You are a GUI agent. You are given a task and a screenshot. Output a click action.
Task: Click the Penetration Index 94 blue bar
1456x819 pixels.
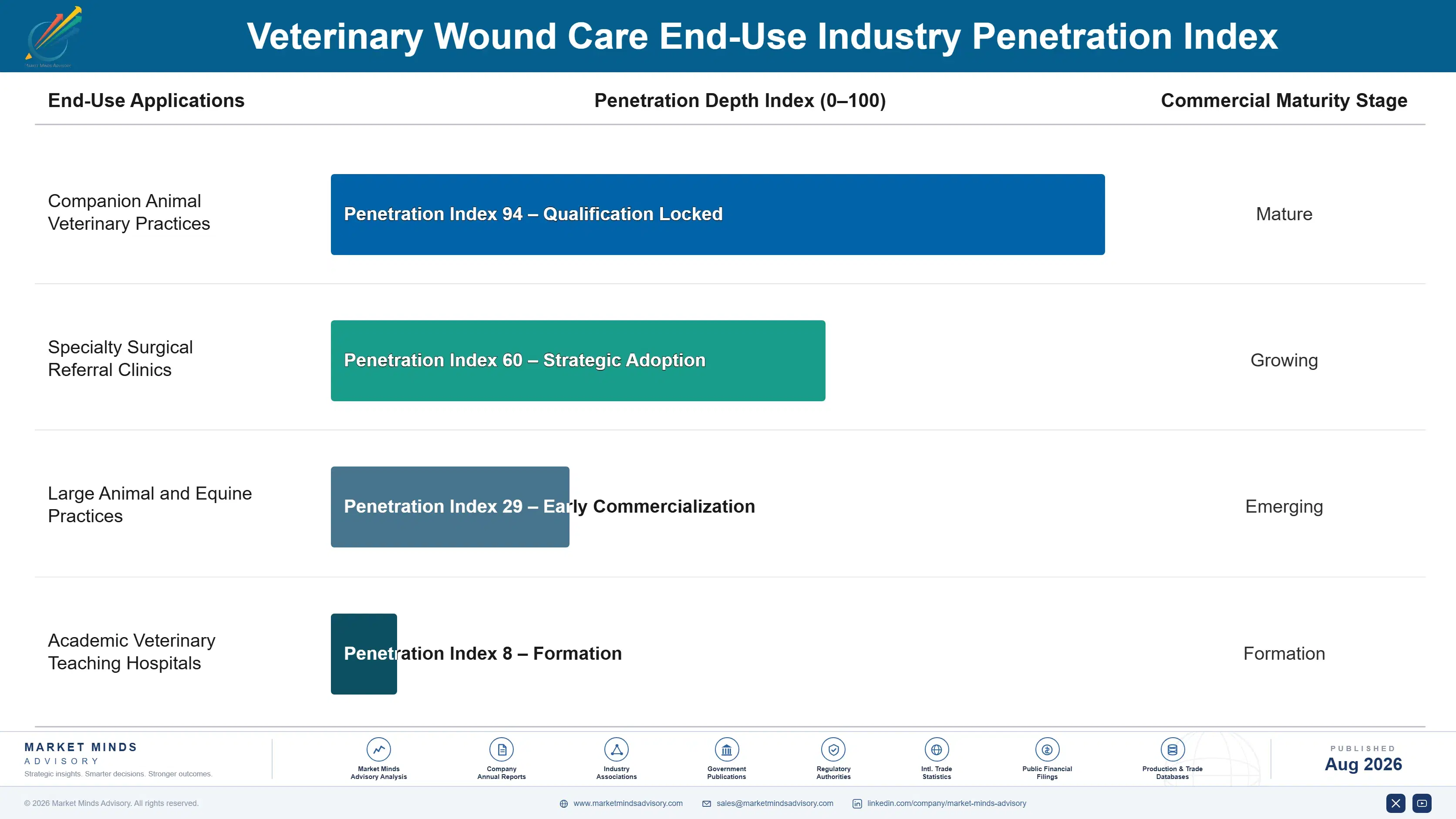pos(718,215)
